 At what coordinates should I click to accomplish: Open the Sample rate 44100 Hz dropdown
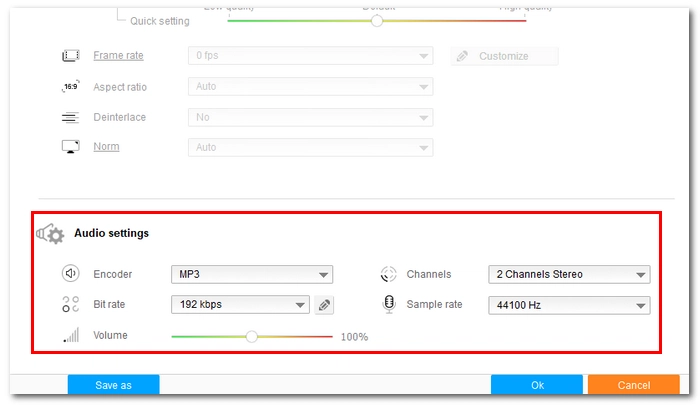[x=569, y=305]
